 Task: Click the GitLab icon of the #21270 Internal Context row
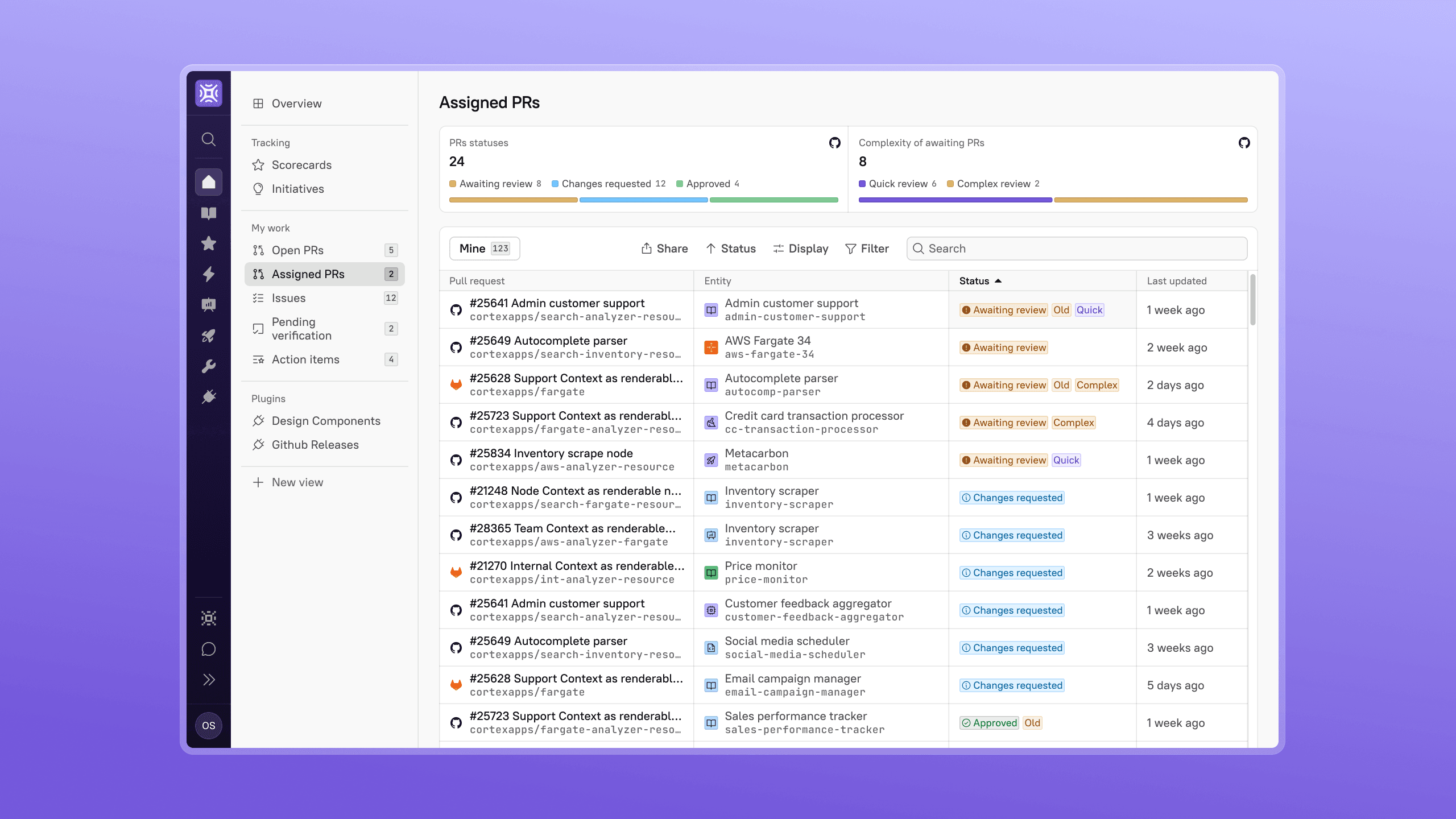pos(456,573)
